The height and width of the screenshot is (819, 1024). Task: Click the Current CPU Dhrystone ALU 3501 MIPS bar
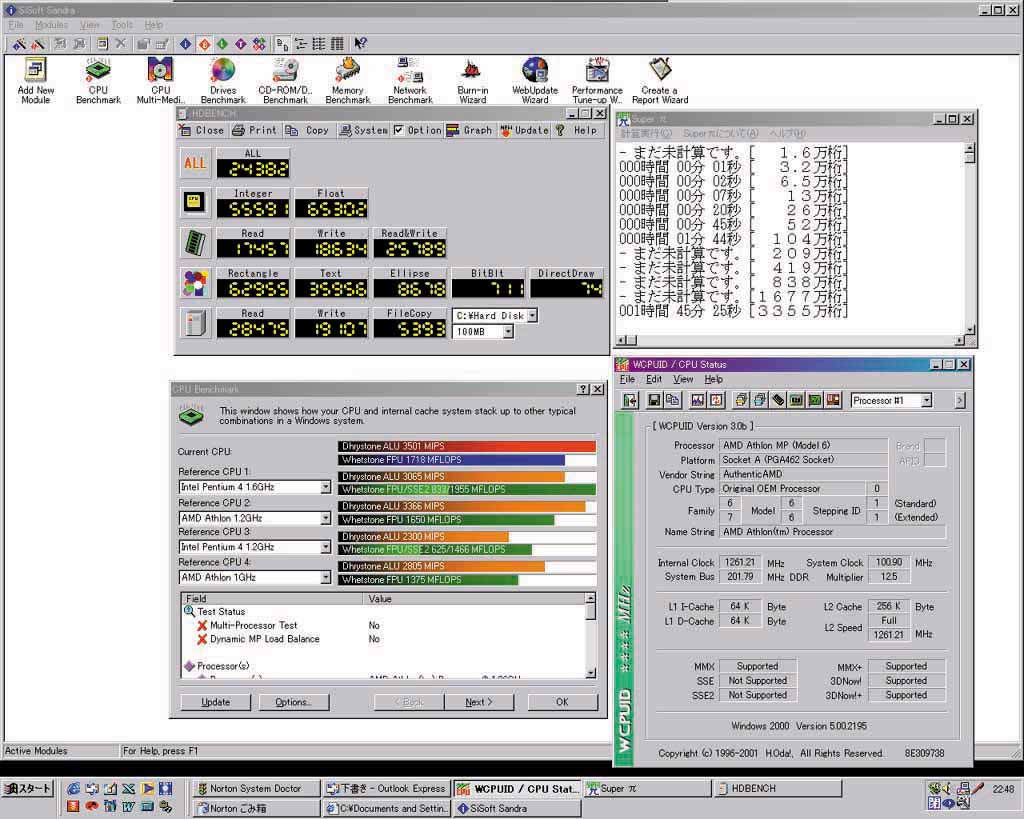click(x=467, y=446)
